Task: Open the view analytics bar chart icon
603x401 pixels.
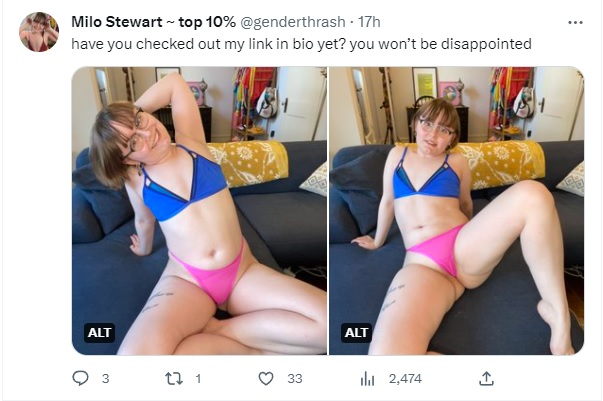Action: (x=367, y=379)
